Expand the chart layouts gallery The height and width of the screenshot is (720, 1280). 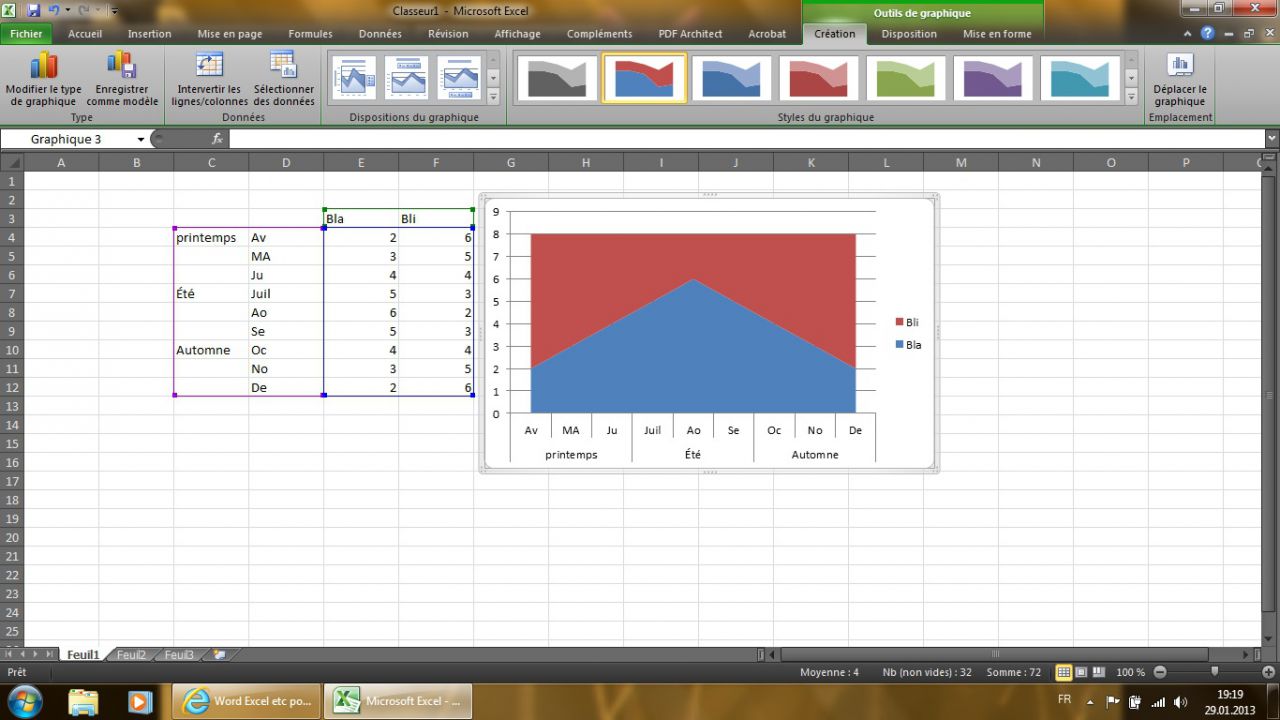493,97
